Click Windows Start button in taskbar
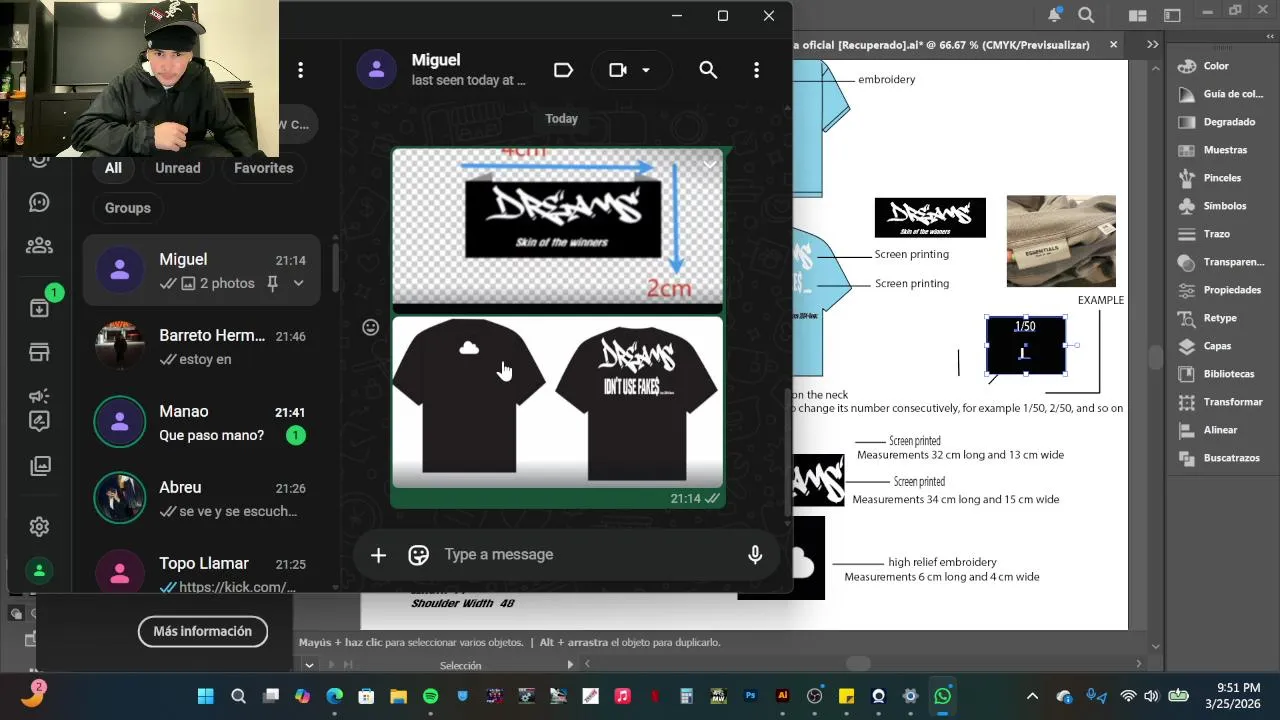Screen dimensions: 1280x720 tap(205, 696)
